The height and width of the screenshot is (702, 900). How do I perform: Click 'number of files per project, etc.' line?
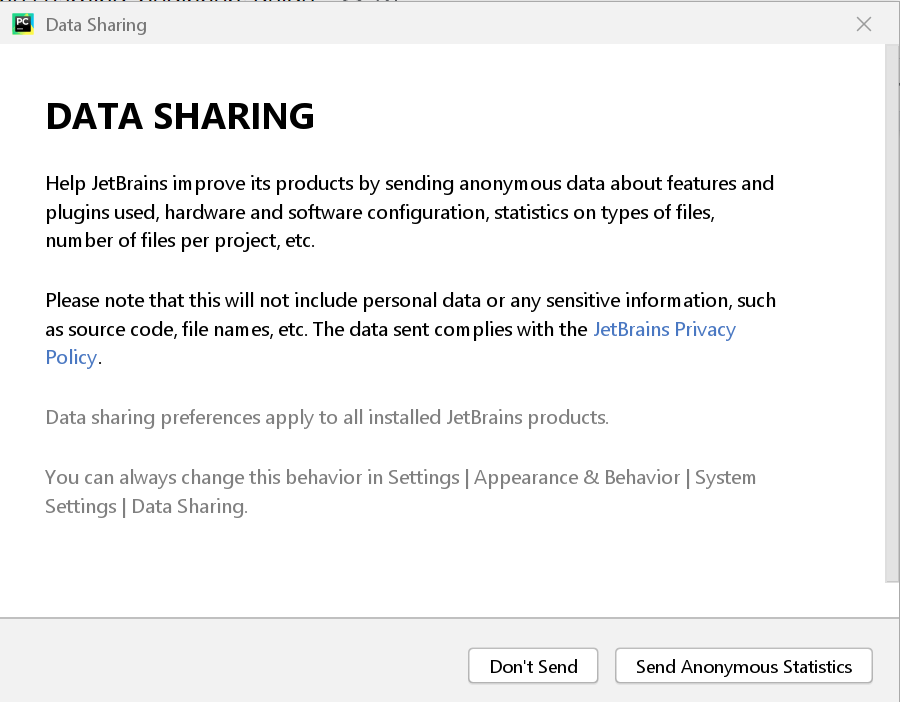tap(180, 241)
